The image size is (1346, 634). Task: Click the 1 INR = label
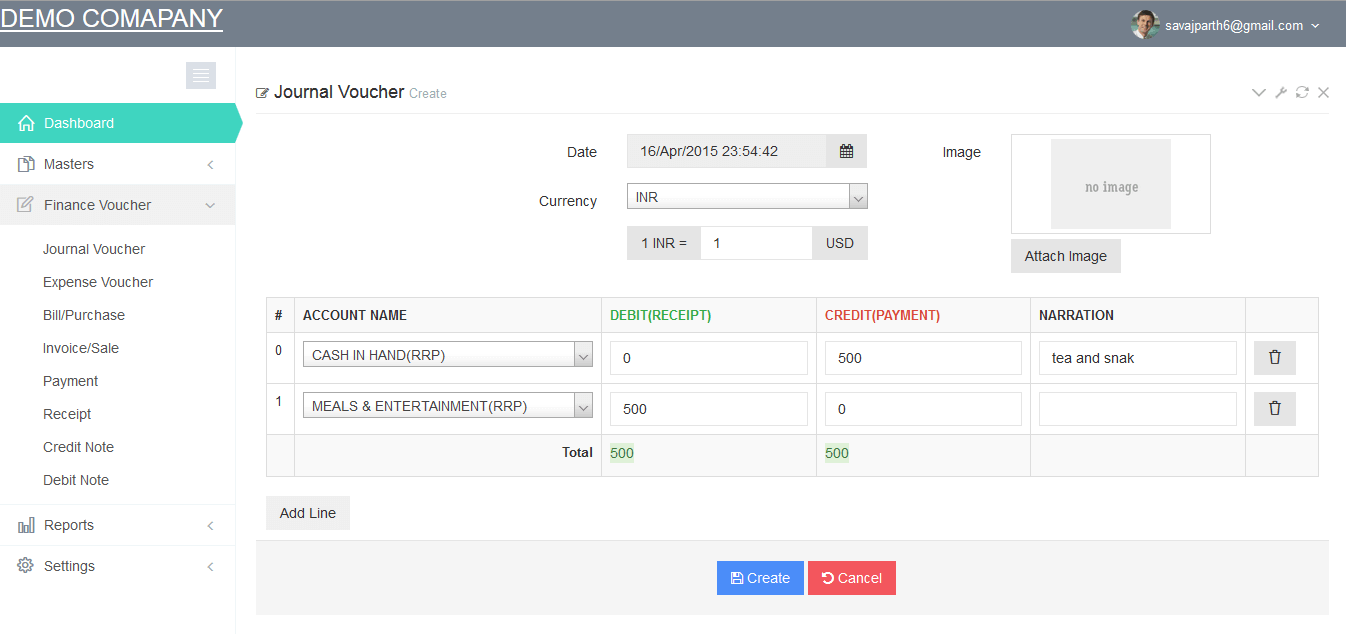tap(664, 243)
